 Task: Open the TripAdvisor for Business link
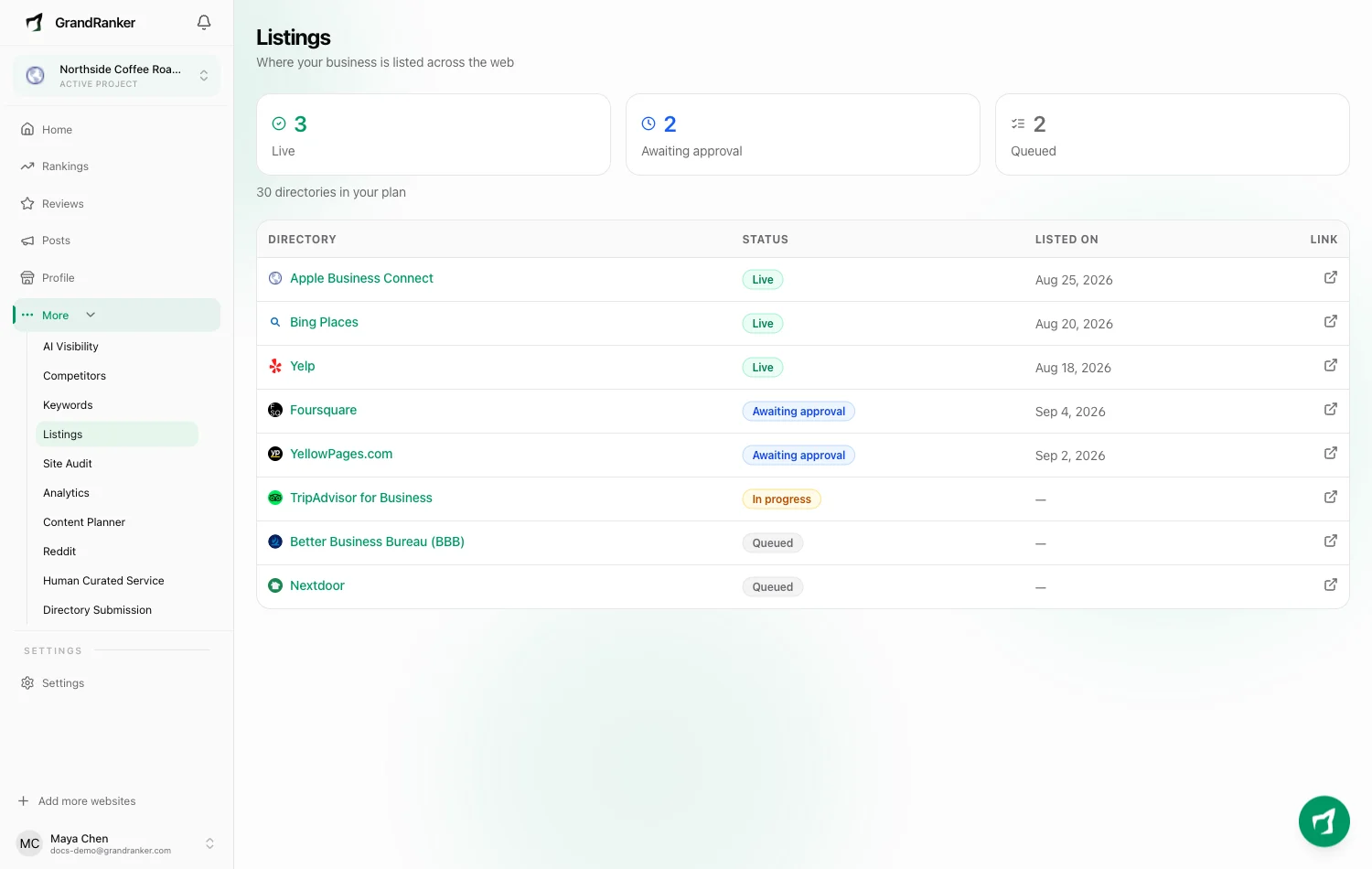(361, 498)
